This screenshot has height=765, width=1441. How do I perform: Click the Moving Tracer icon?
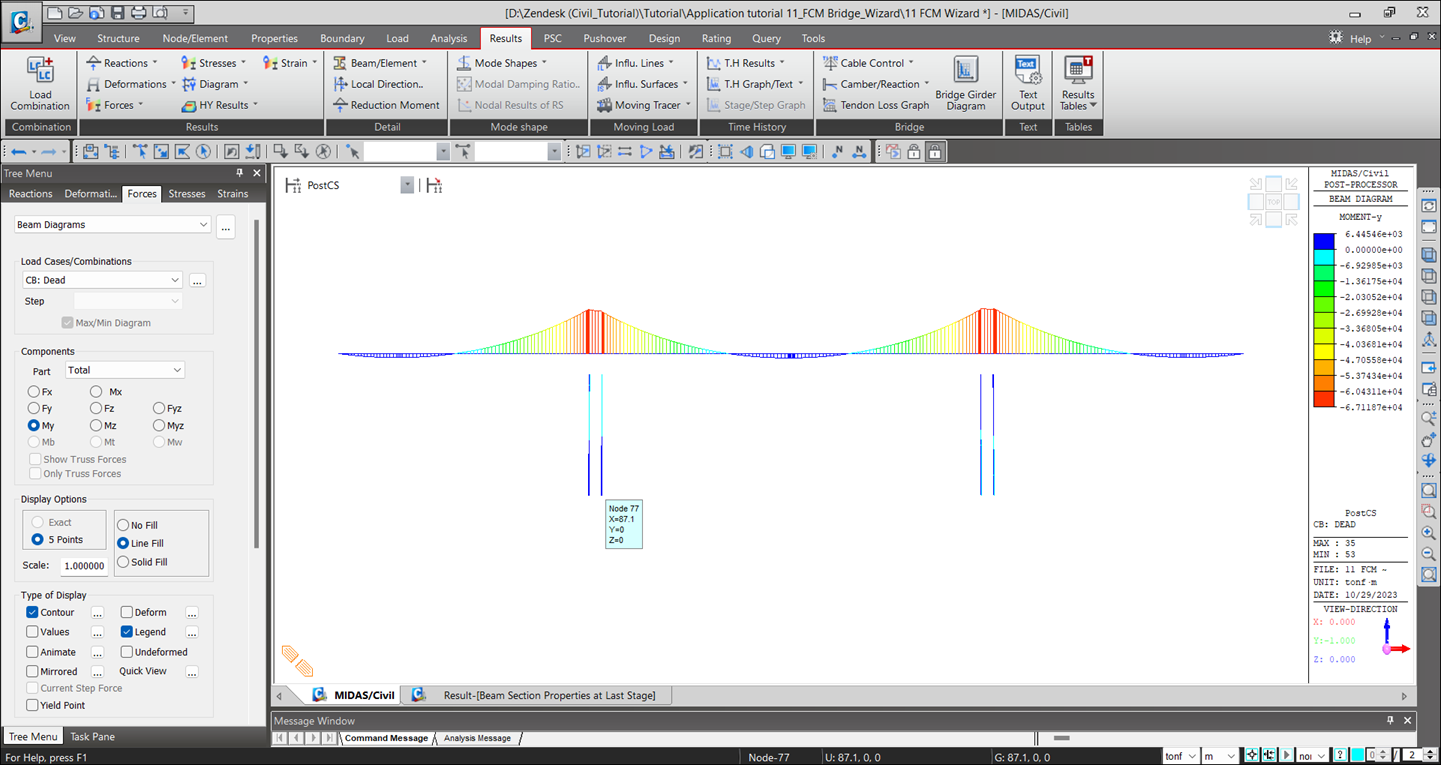point(604,105)
